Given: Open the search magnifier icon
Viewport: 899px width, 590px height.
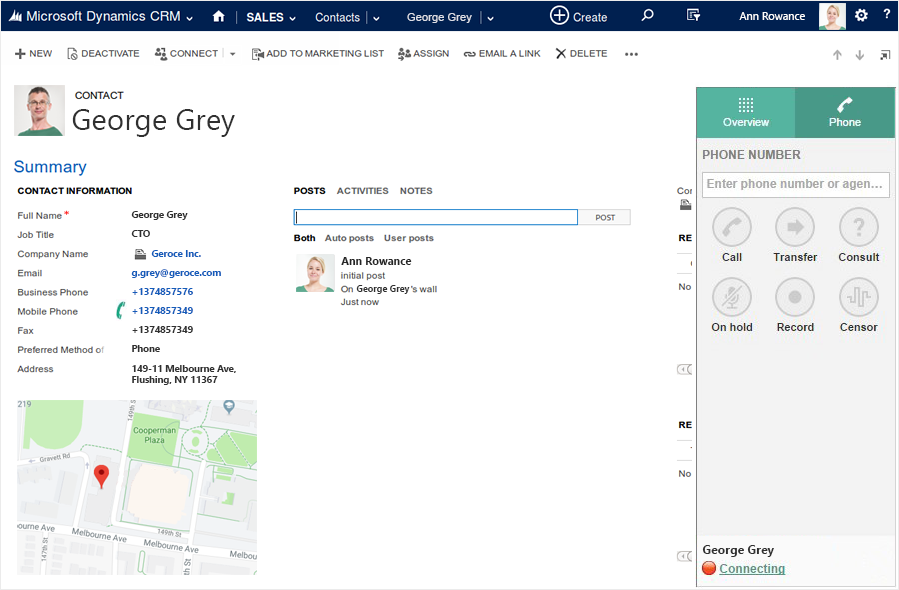Looking at the screenshot, I should click(647, 15).
